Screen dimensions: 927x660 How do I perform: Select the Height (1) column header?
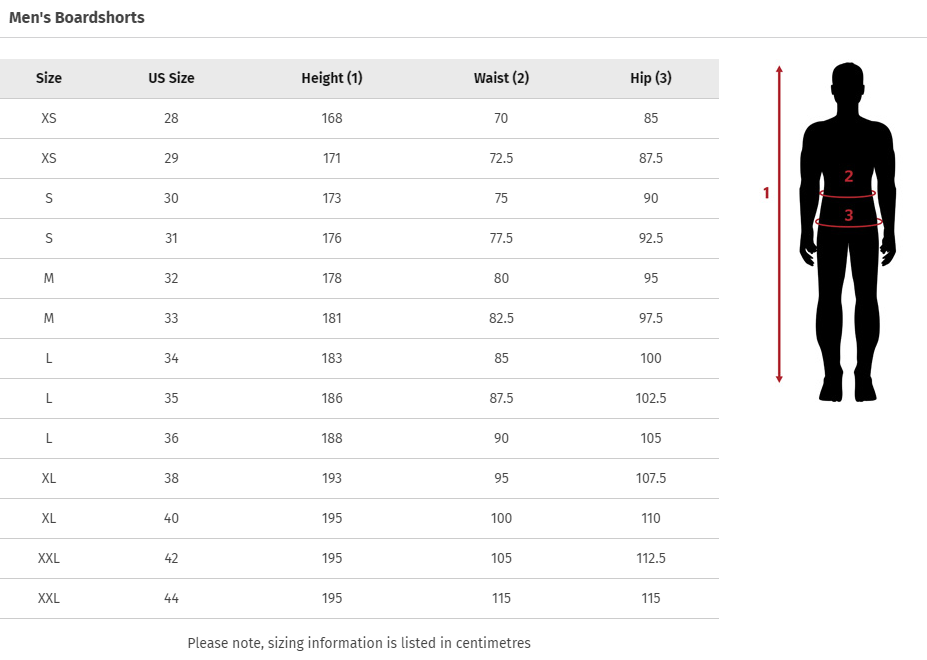coord(332,78)
